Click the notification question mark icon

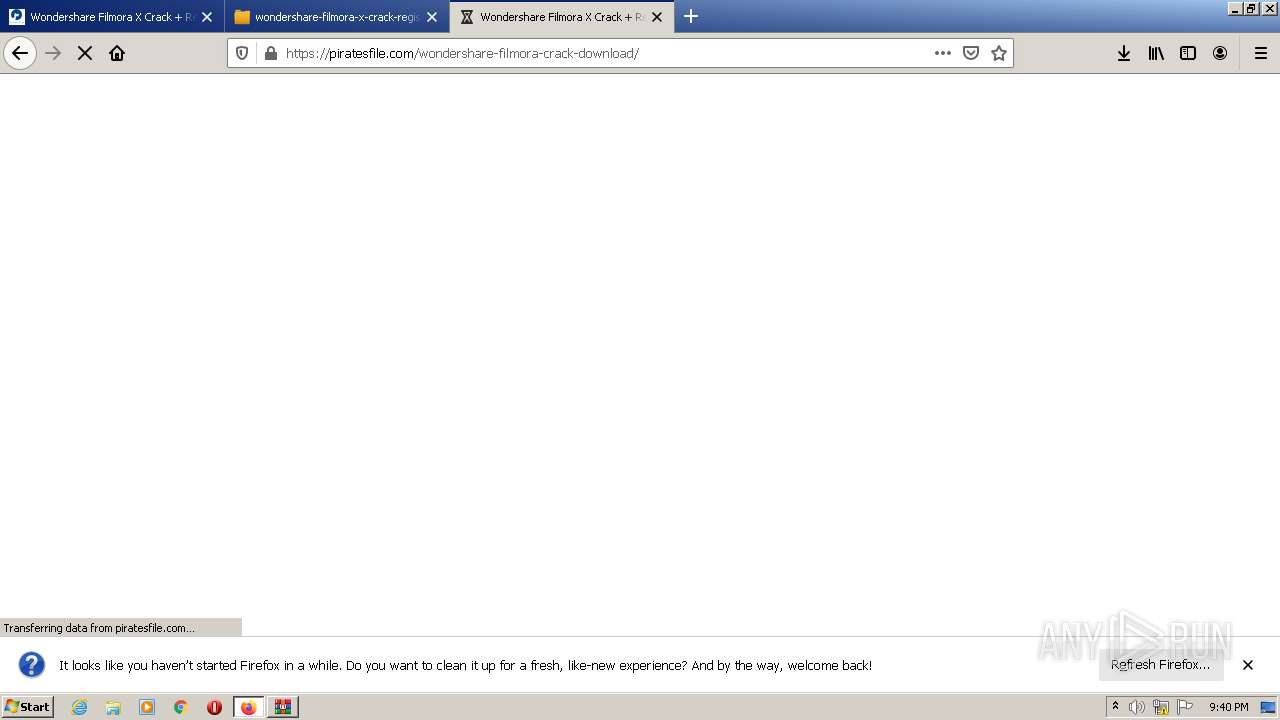pyautogui.click(x=32, y=665)
